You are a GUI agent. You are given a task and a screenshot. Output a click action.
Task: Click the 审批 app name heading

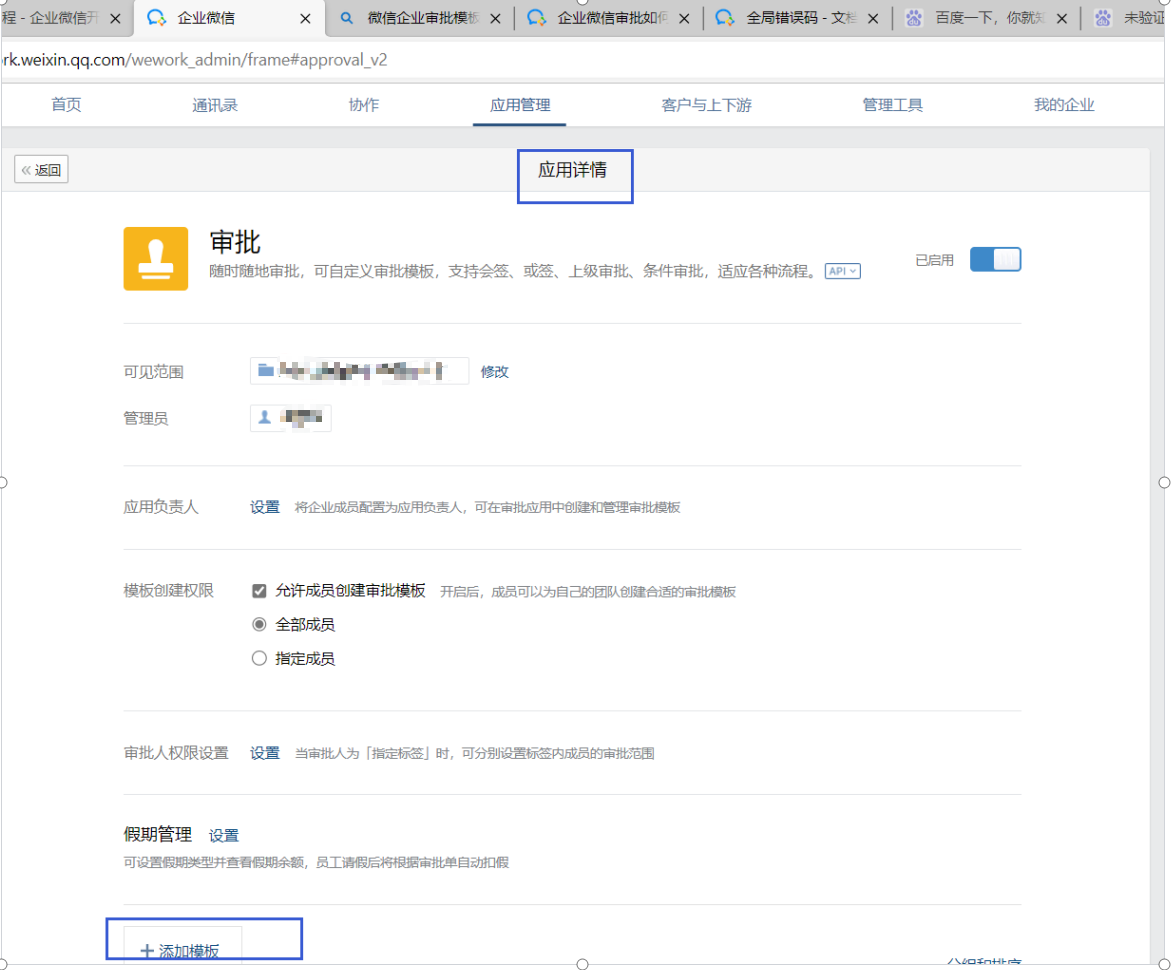(235, 242)
